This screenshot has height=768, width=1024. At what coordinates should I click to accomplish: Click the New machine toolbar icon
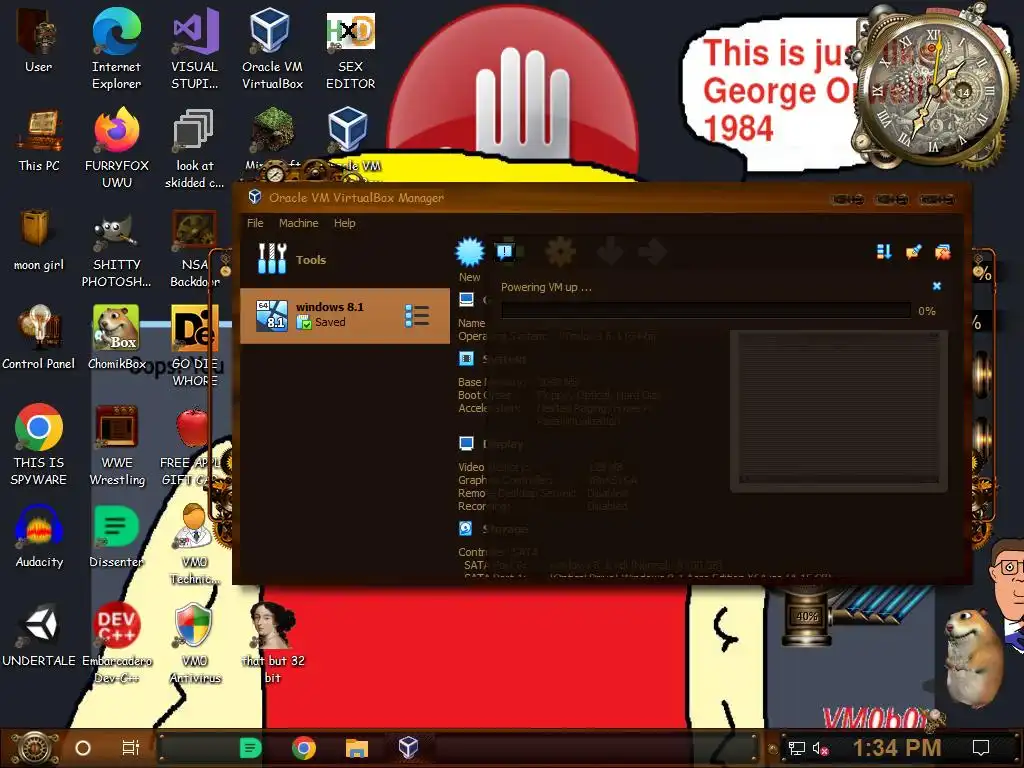(x=470, y=252)
